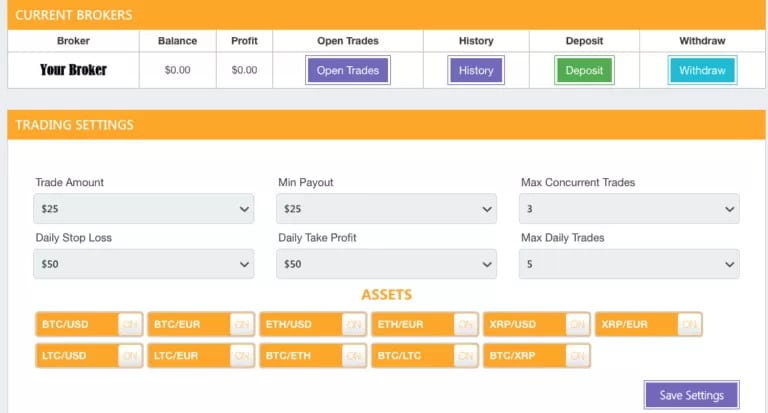The width and height of the screenshot is (768, 413).
Task: Open Max Concurrent Trades dropdown
Action: (x=629, y=209)
